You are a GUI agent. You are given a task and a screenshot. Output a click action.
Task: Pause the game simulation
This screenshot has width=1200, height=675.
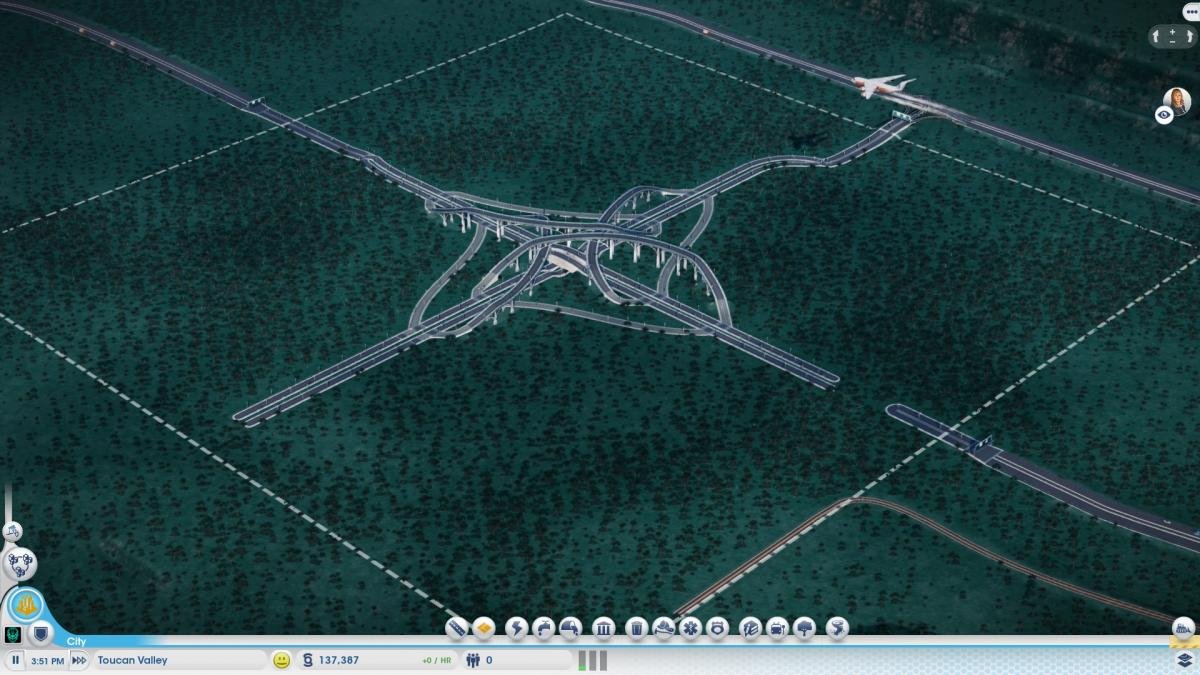16,660
